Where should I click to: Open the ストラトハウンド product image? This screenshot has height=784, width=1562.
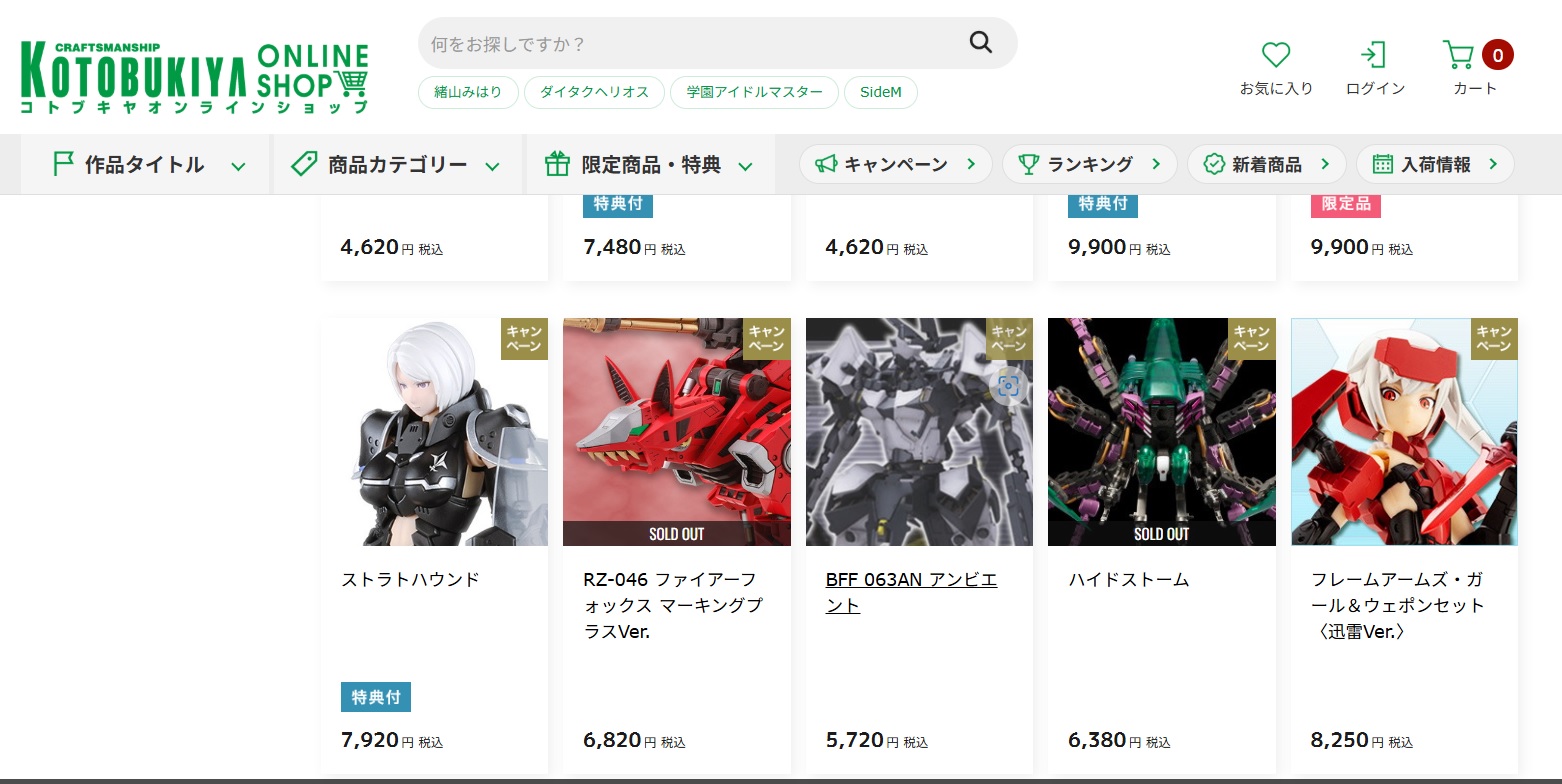tap(435, 432)
